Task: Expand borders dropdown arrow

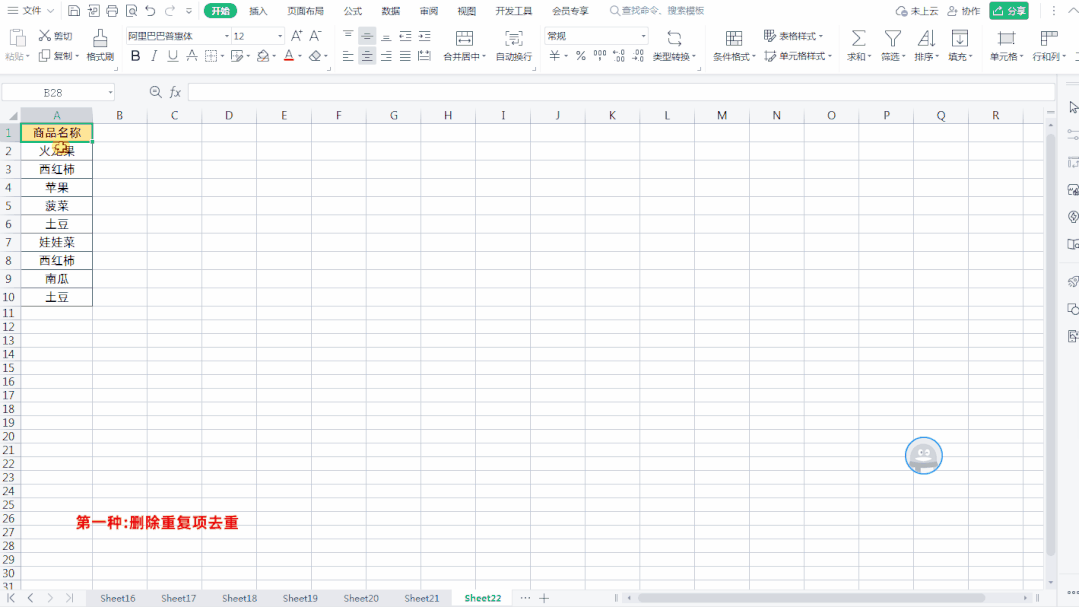Action: [x=222, y=56]
